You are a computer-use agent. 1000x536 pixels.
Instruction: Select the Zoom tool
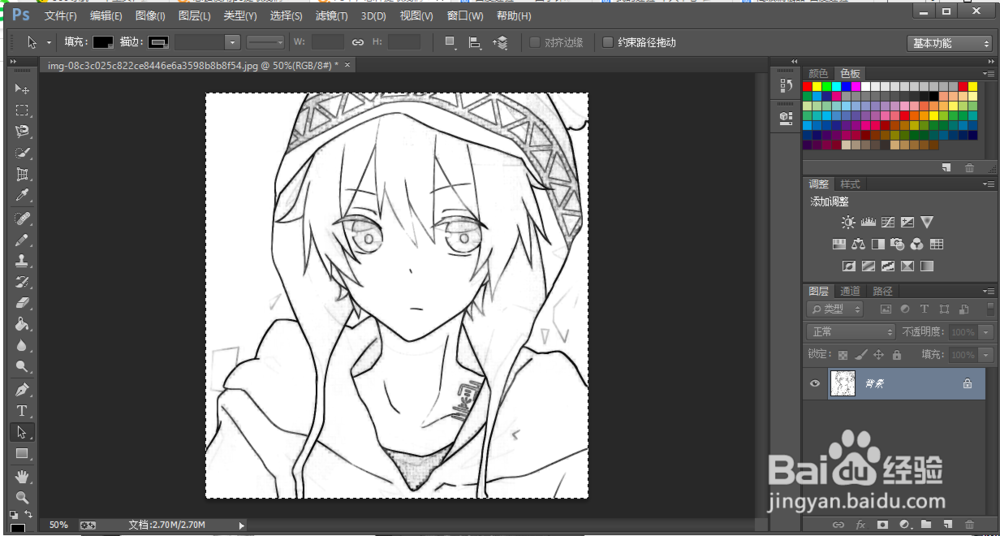22,497
